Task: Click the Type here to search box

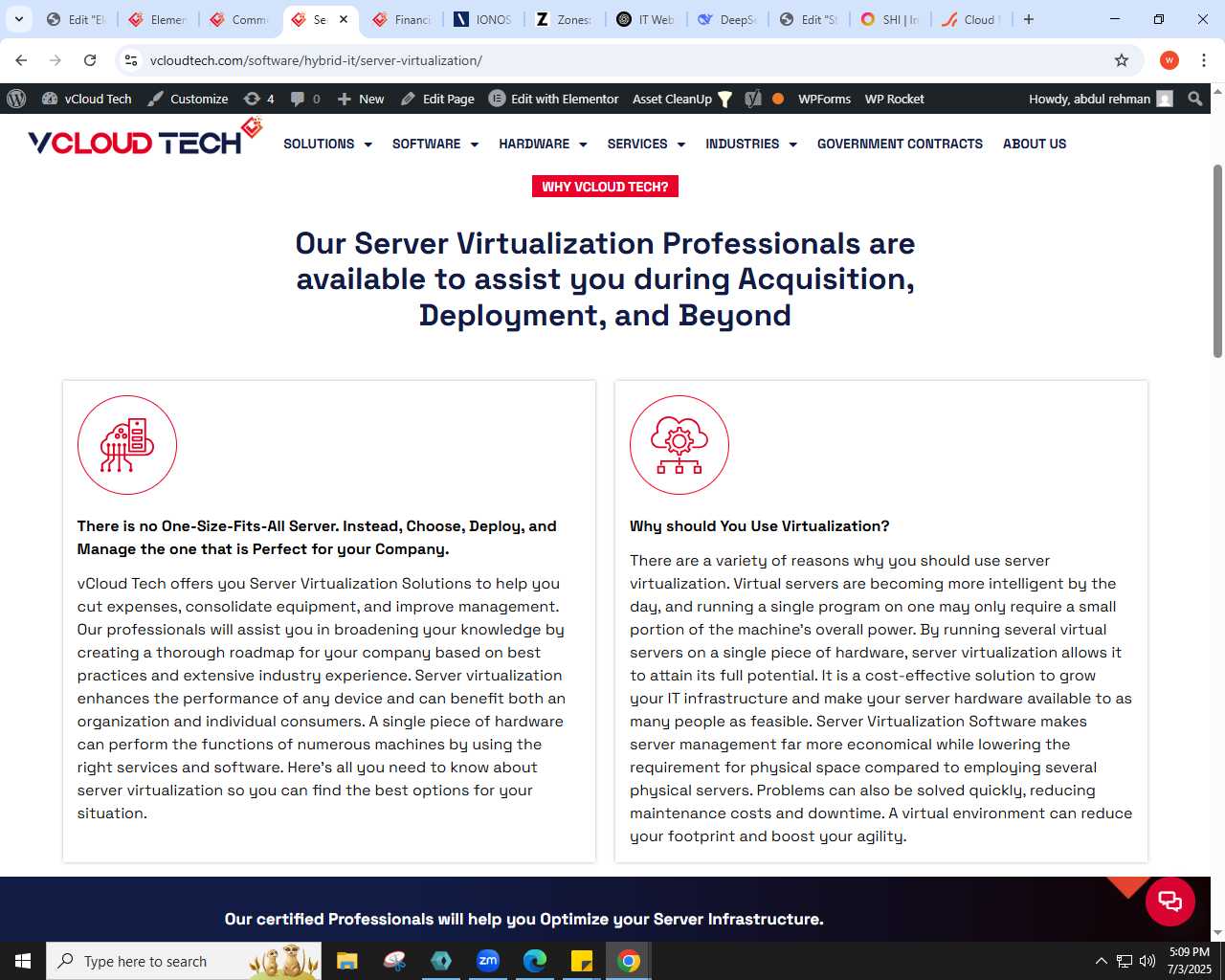Action: pyautogui.click(x=184, y=961)
